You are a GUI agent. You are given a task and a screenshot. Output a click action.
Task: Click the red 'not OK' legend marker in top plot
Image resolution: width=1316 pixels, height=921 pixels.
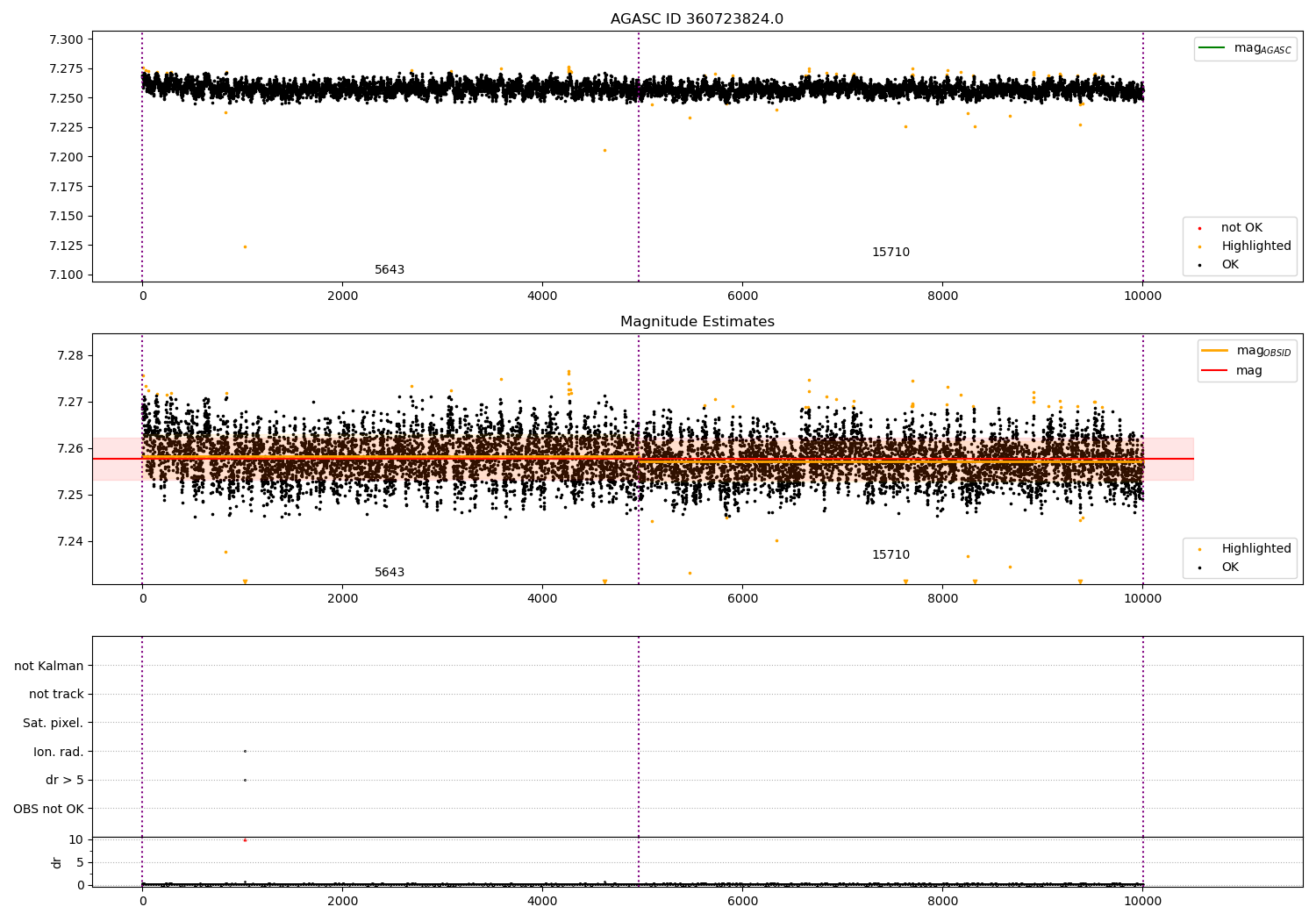click(x=1199, y=228)
